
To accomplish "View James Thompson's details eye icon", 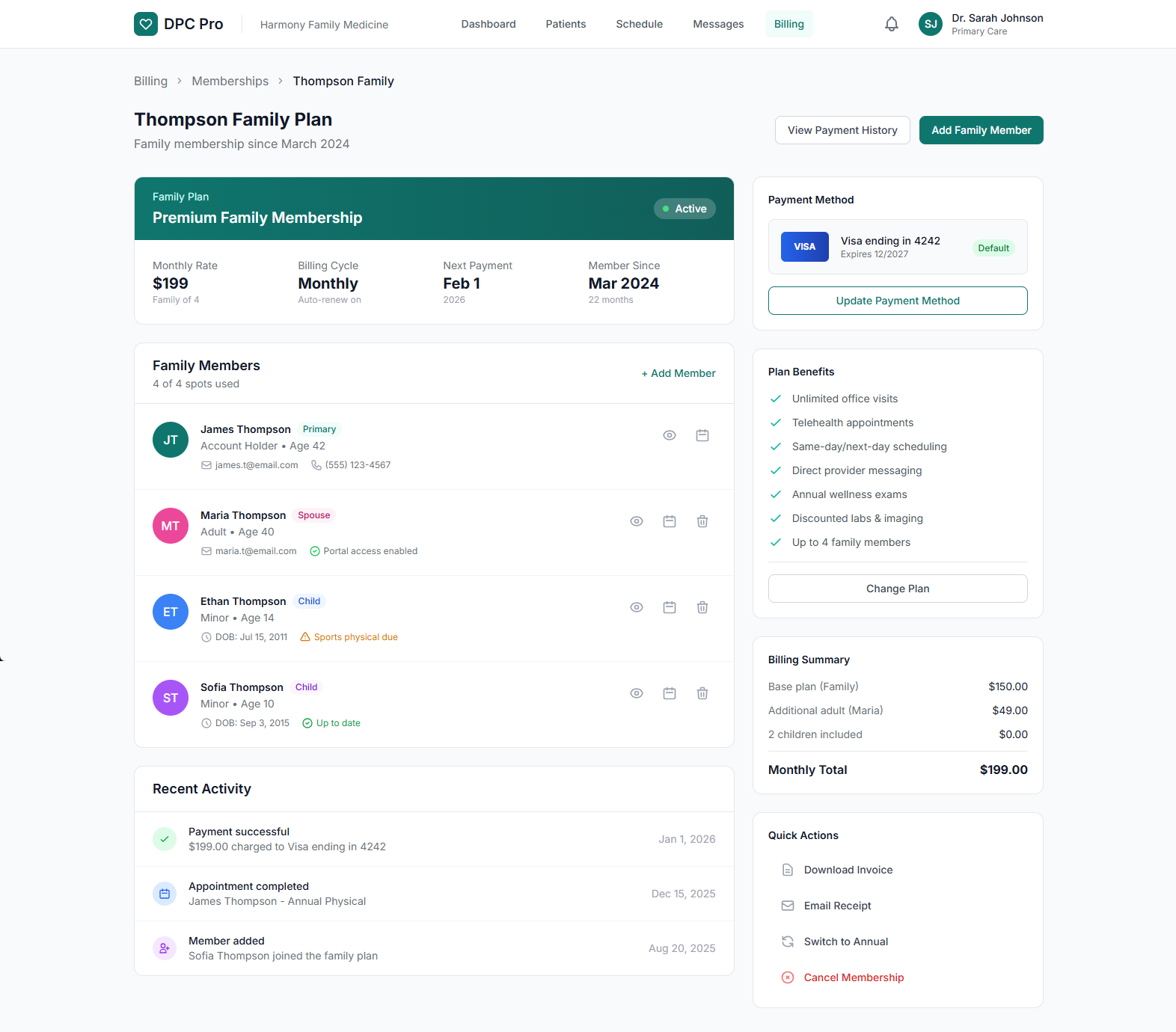I will tap(669, 435).
